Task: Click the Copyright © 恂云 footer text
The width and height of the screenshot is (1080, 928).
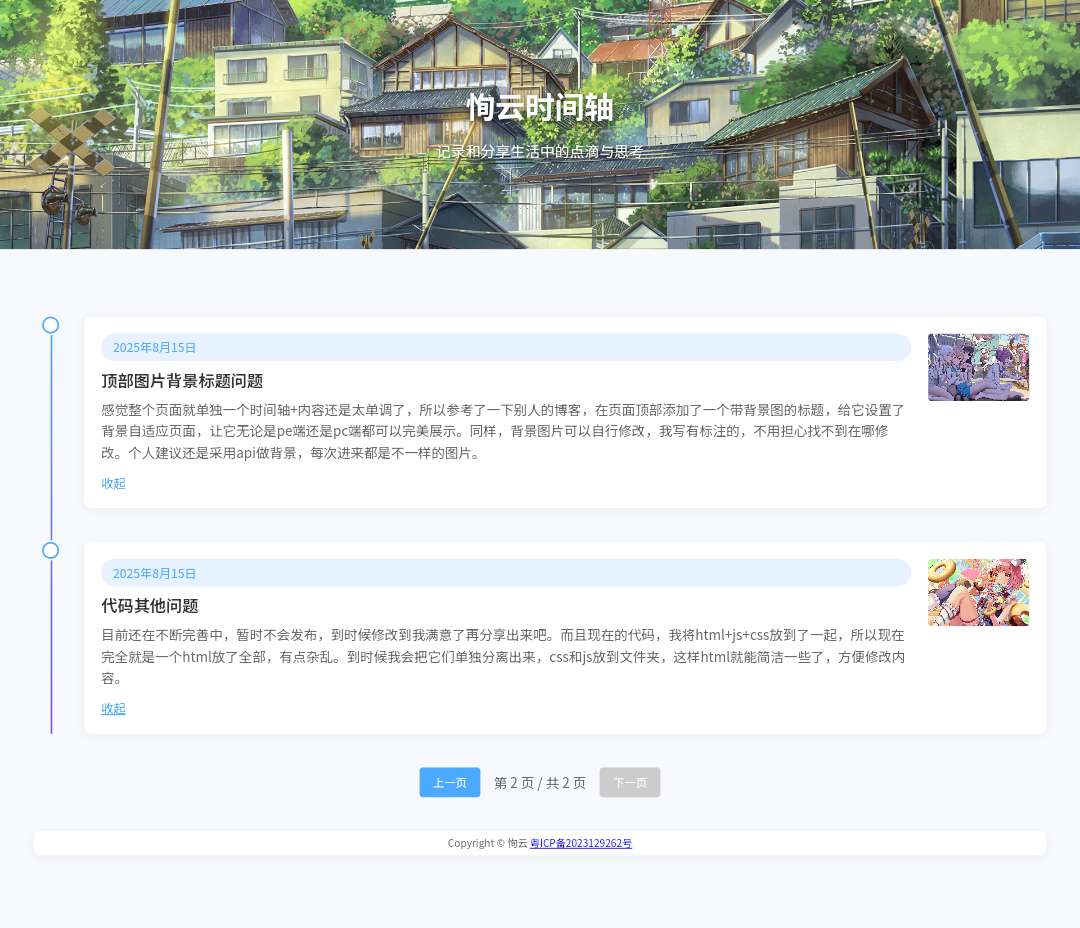Action: coord(487,843)
